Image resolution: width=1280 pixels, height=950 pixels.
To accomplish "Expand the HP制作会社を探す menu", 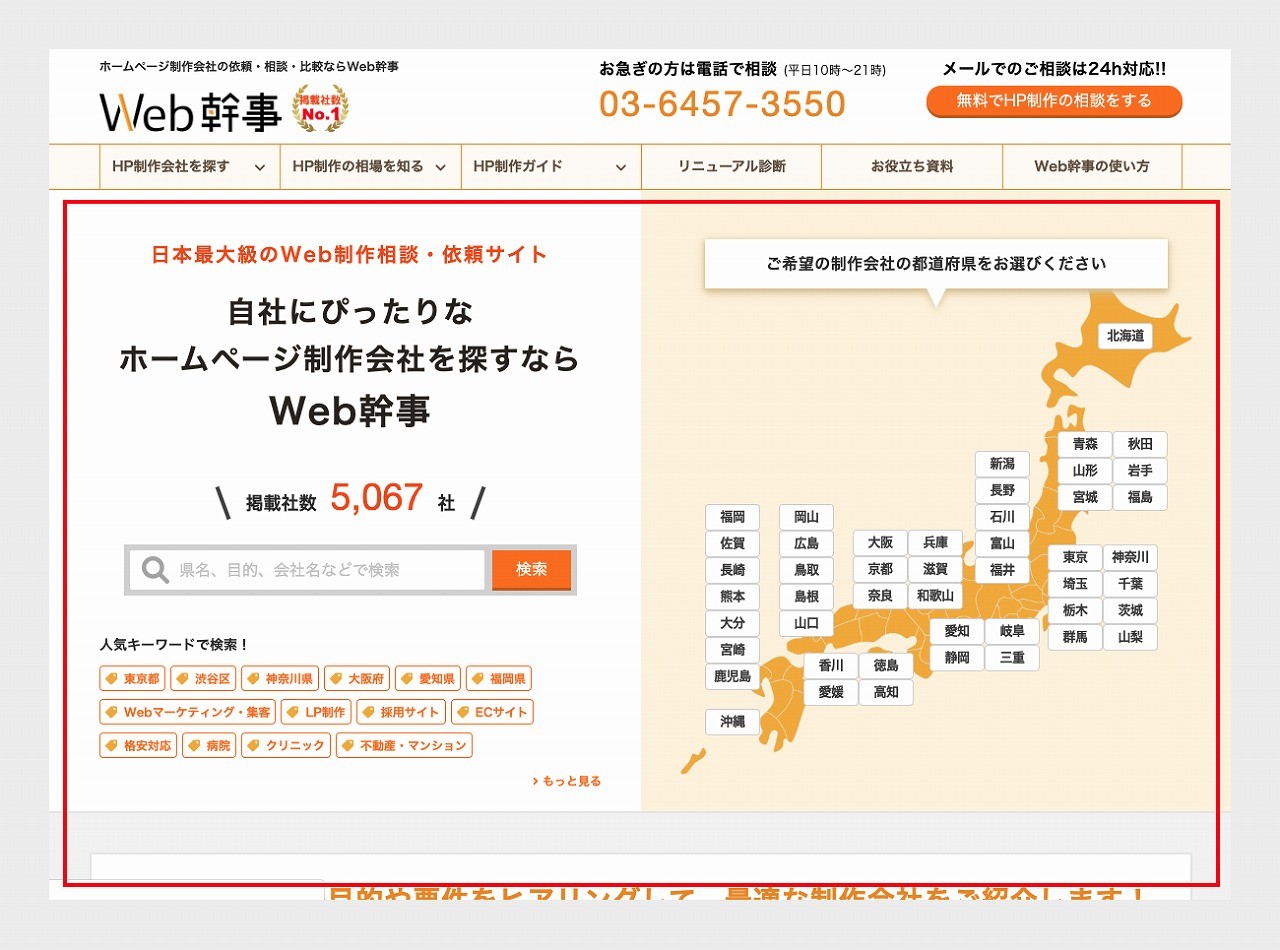I will coord(189,167).
